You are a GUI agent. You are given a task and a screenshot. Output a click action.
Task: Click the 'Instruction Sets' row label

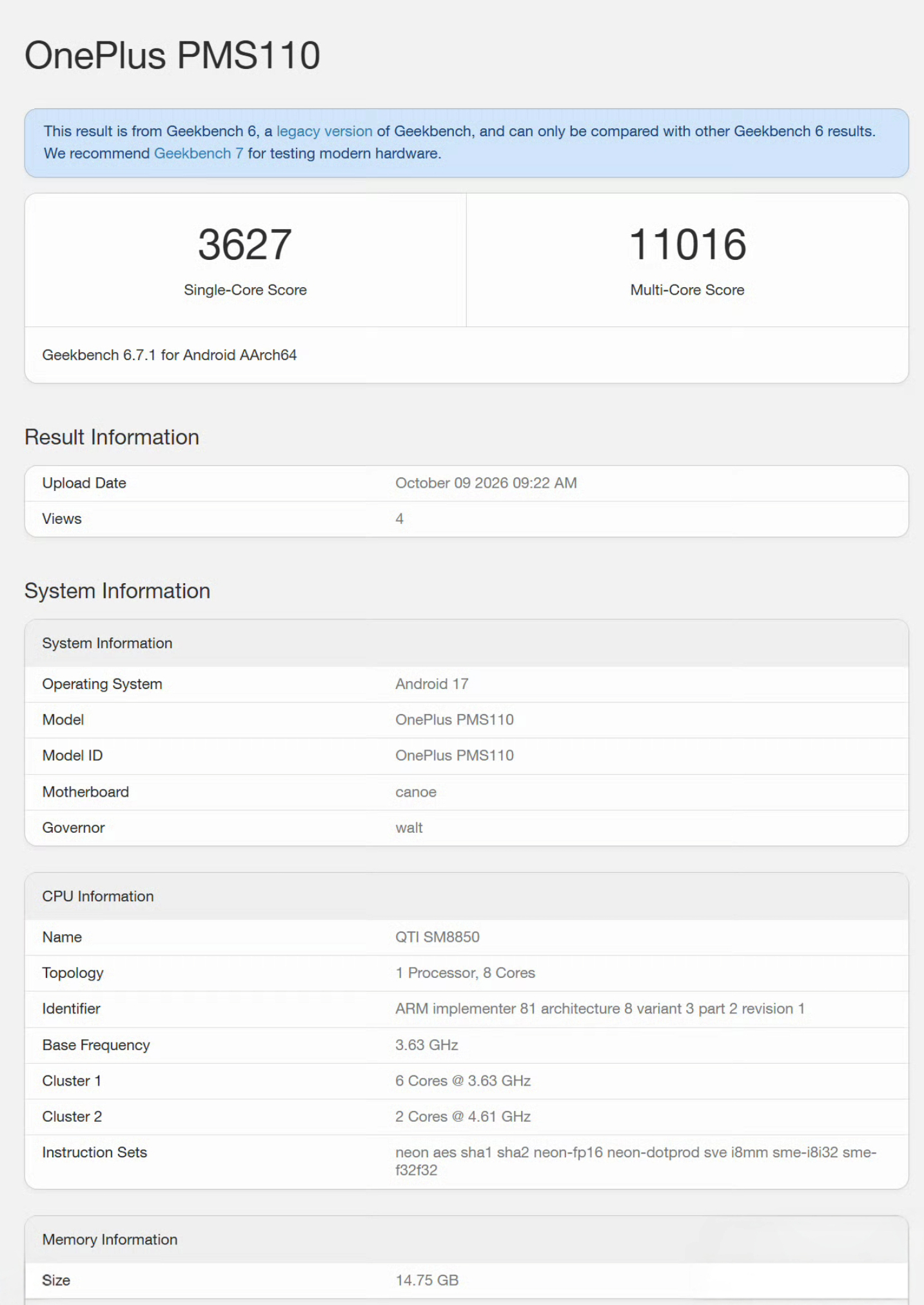[95, 1153]
